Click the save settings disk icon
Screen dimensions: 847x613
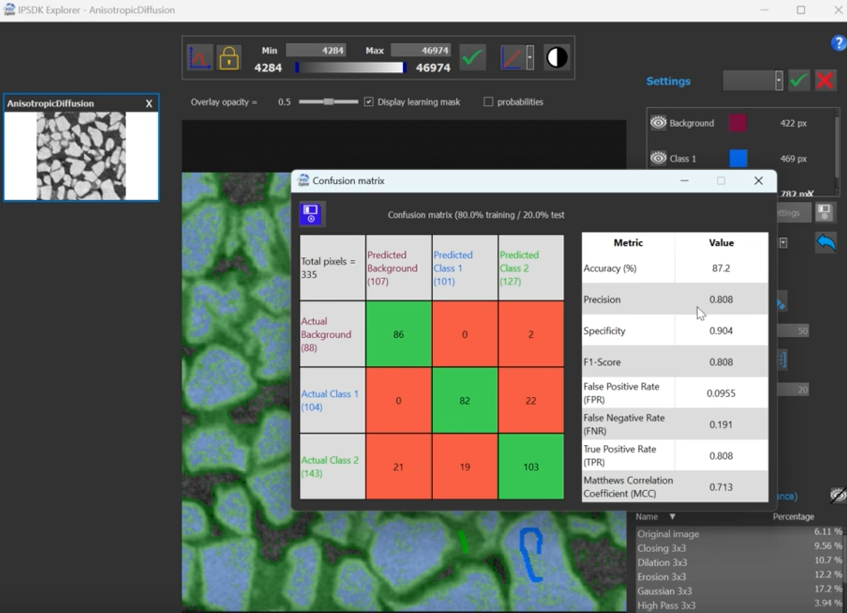pyautogui.click(x=824, y=213)
